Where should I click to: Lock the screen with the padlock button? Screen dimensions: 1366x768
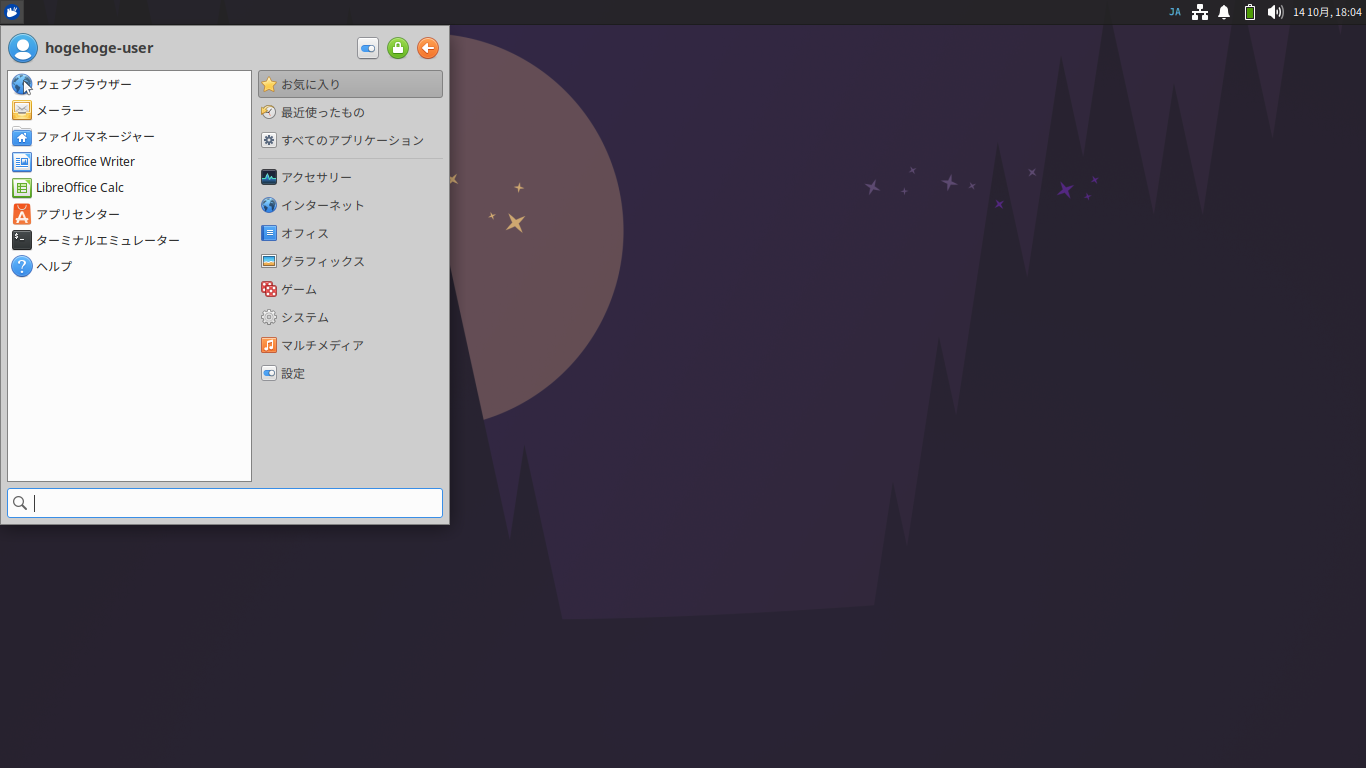[397, 47]
